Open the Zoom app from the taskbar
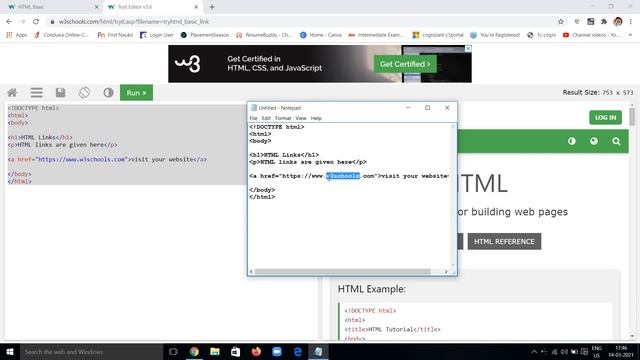This screenshot has height=360, width=640. [x=277, y=352]
